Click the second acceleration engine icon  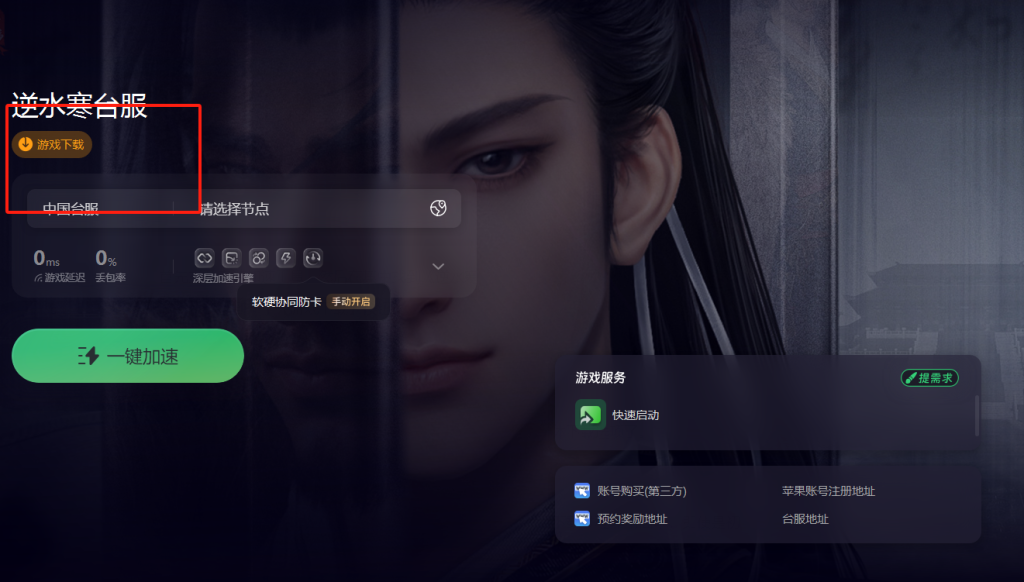[231, 258]
